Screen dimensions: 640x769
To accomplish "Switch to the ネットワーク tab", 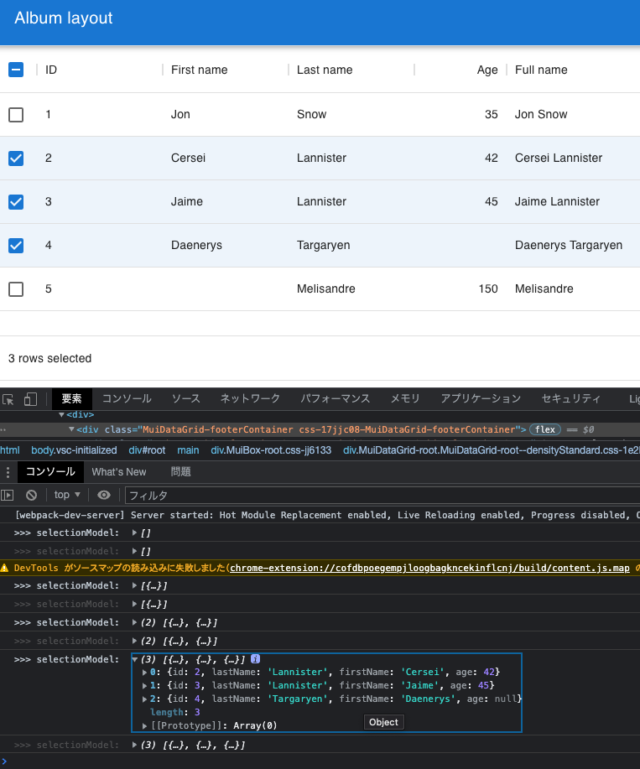I will pos(250,398).
